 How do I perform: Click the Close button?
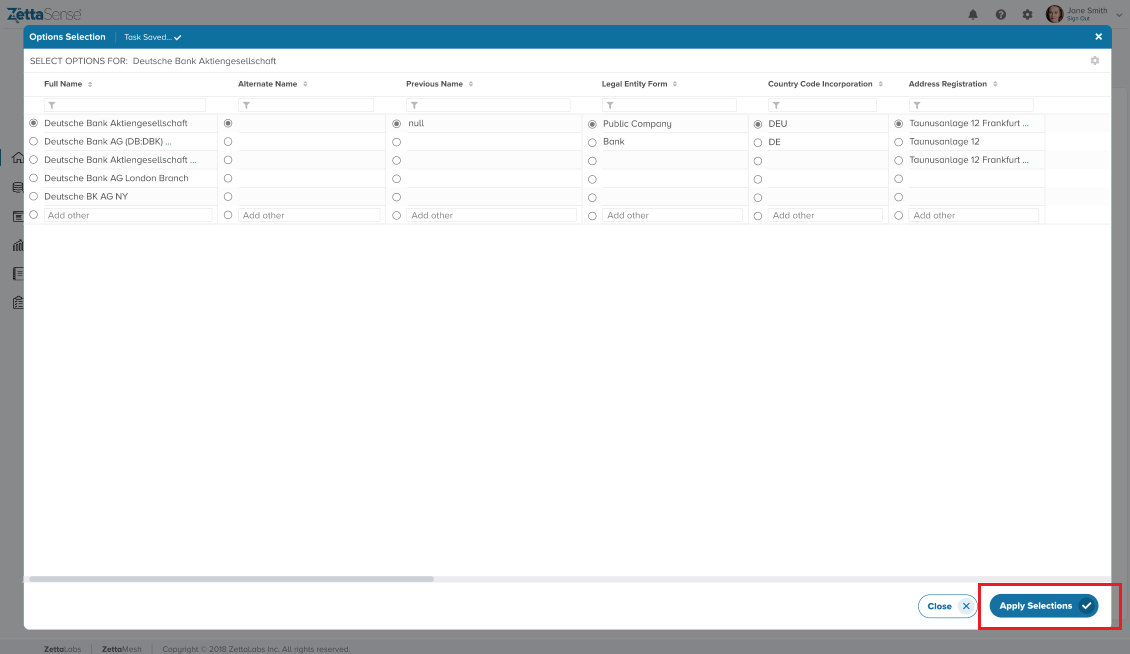pyautogui.click(x=946, y=606)
